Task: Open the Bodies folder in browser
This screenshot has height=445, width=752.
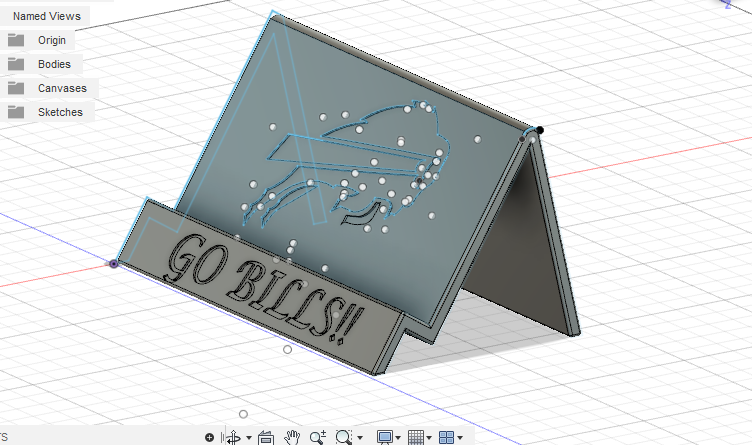Action: tap(54, 64)
